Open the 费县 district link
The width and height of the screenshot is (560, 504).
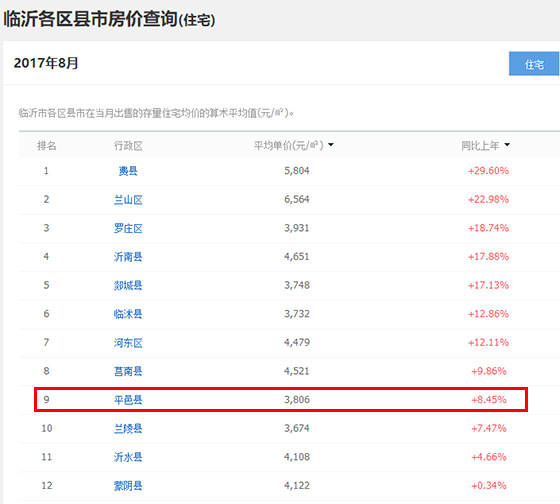point(128,171)
